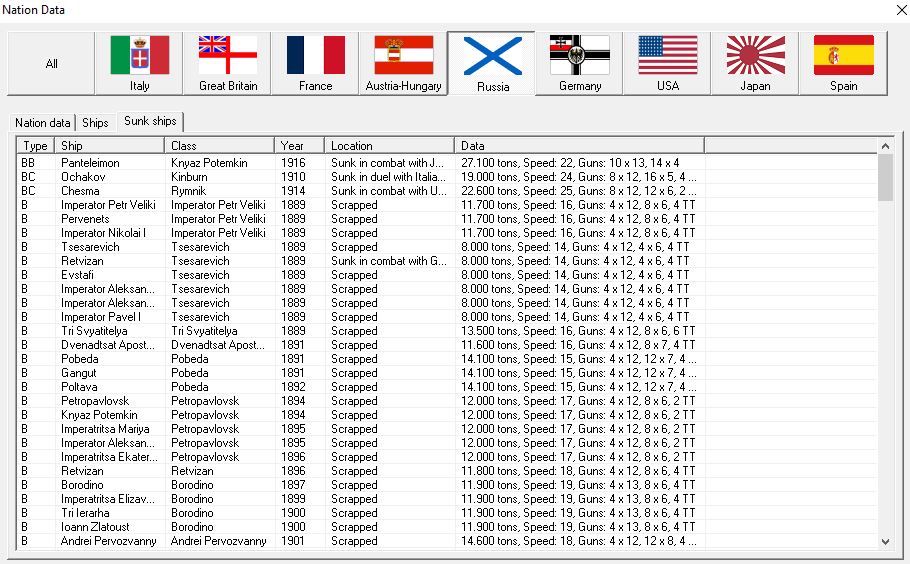This screenshot has height=564, width=910.
Task: Switch to the USA flag button
Action: pyautogui.click(x=667, y=63)
